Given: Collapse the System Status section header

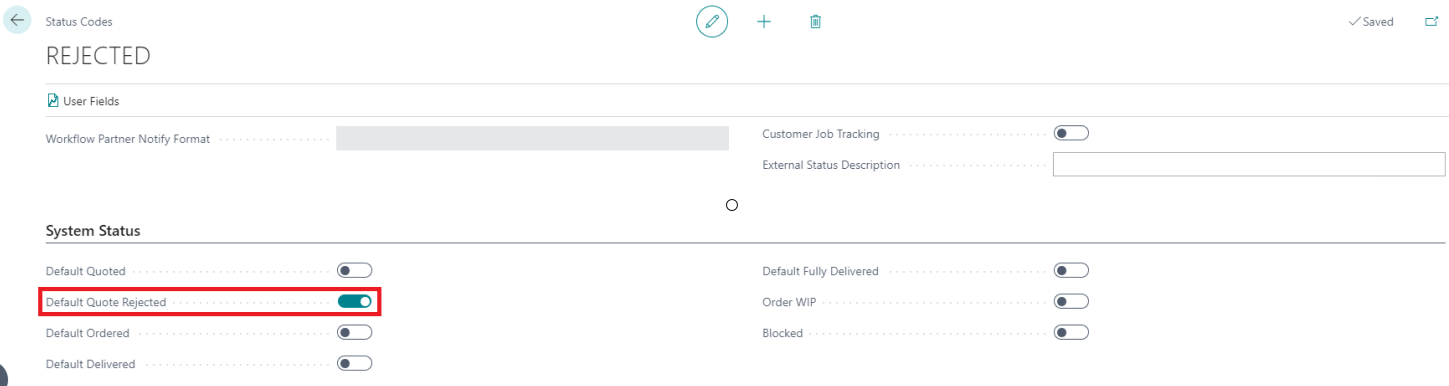Looking at the screenshot, I should point(93,231).
